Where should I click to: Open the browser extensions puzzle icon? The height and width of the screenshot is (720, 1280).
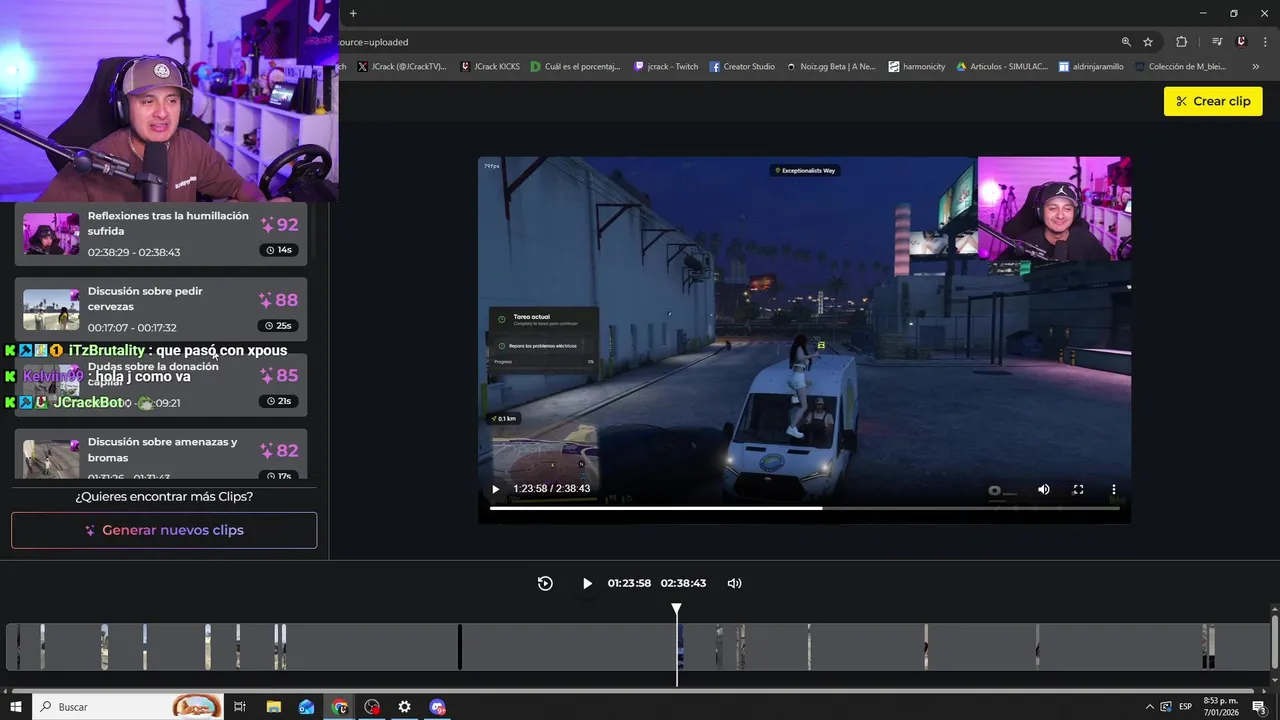(x=1182, y=42)
